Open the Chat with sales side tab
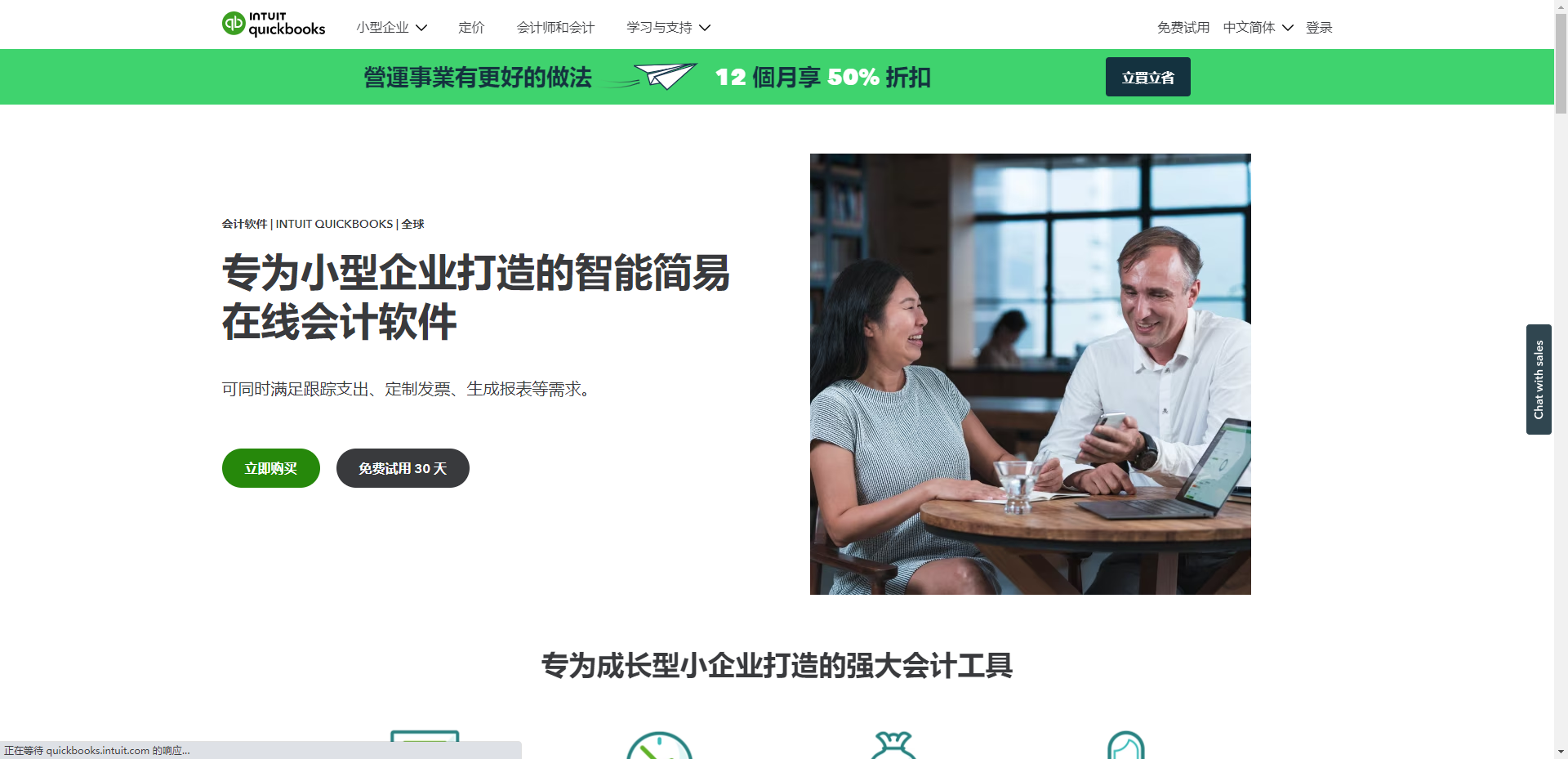 (x=1539, y=379)
